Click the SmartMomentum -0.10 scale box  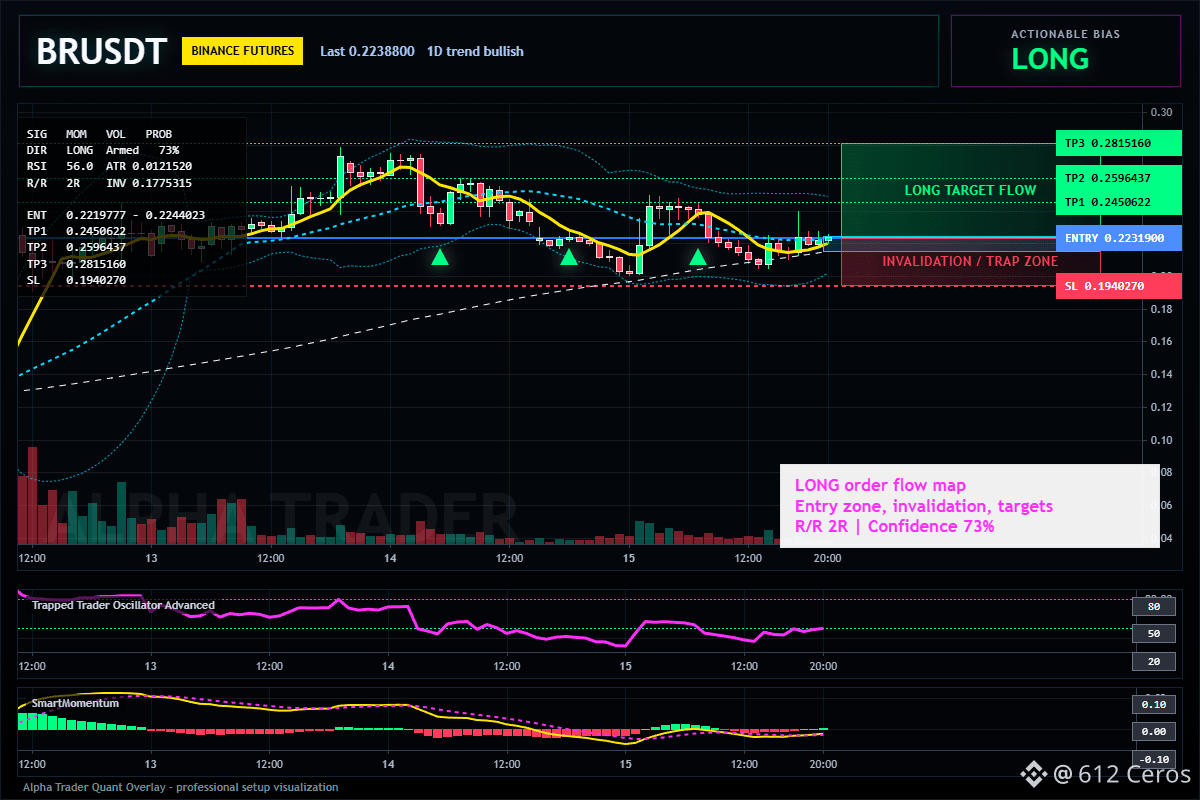tap(1153, 758)
